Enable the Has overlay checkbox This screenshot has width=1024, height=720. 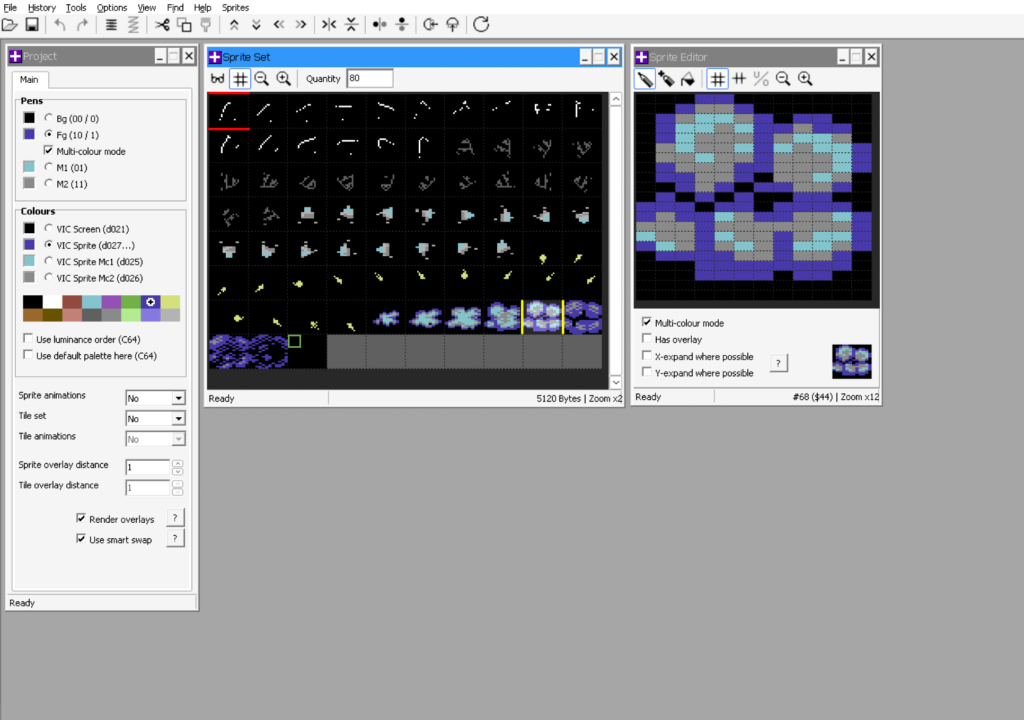pyautogui.click(x=646, y=340)
